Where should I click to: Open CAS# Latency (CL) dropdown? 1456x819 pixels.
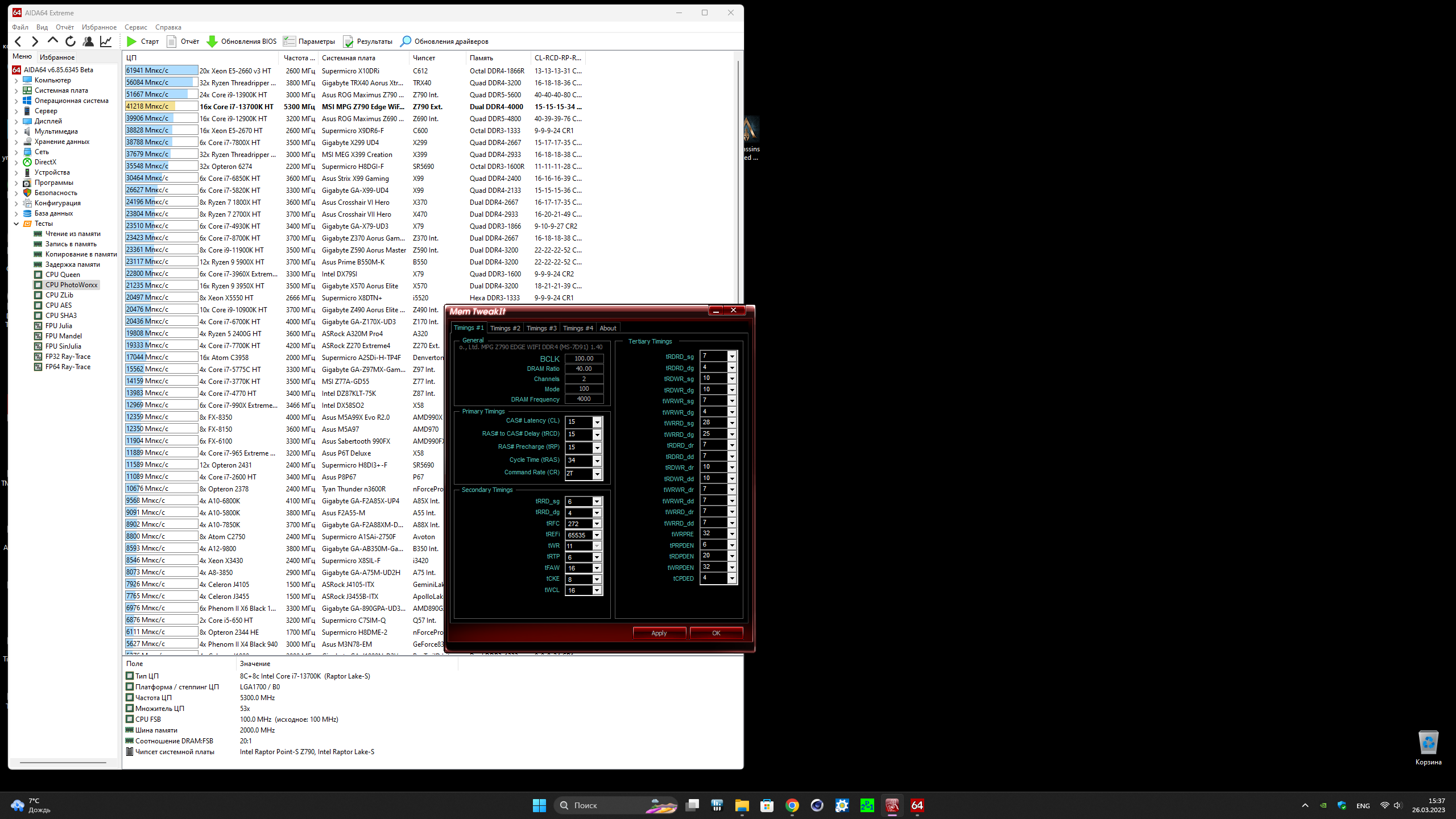click(x=597, y=422)
